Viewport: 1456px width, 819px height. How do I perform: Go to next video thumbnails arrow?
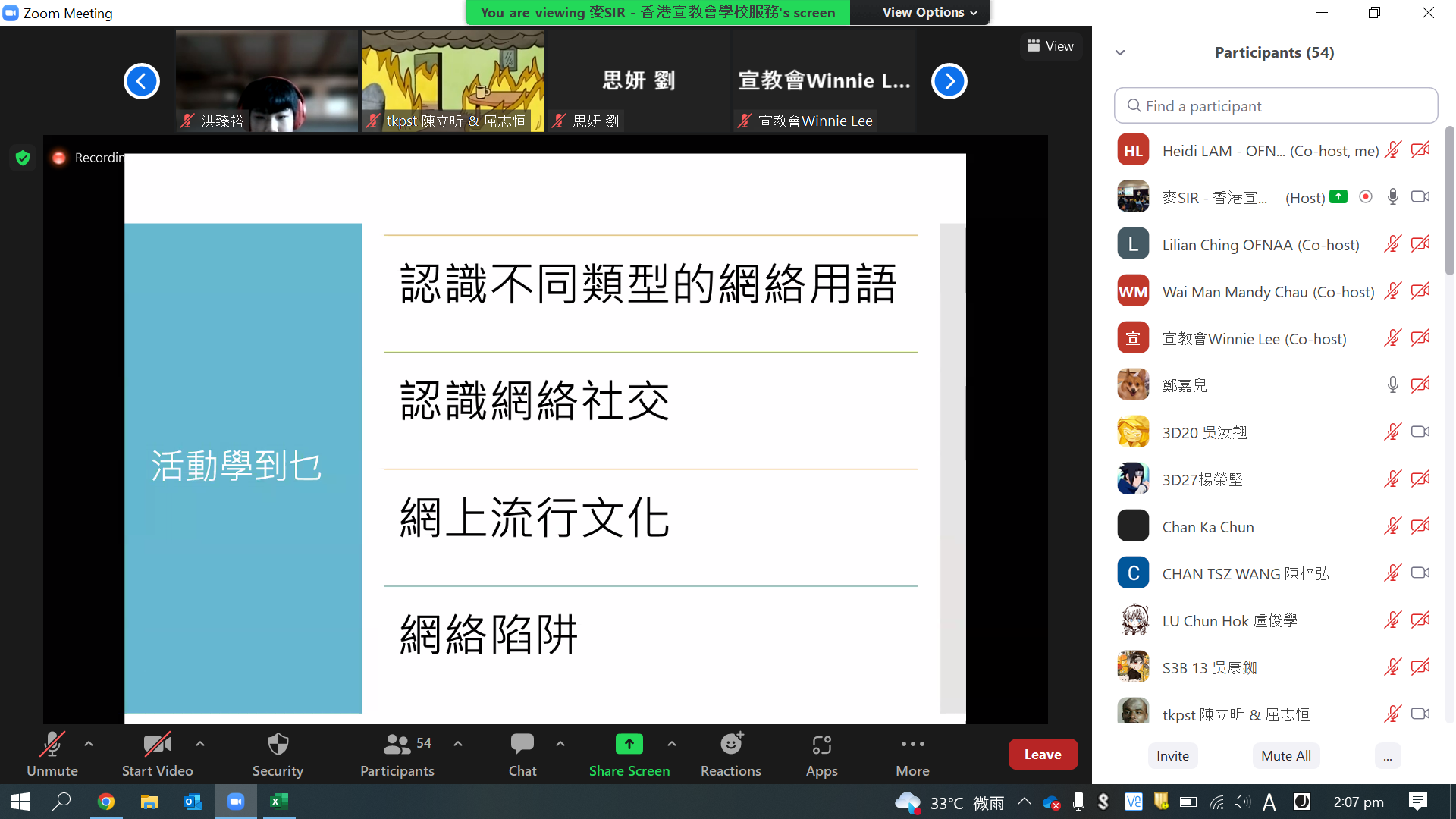[x=949, y=81]
